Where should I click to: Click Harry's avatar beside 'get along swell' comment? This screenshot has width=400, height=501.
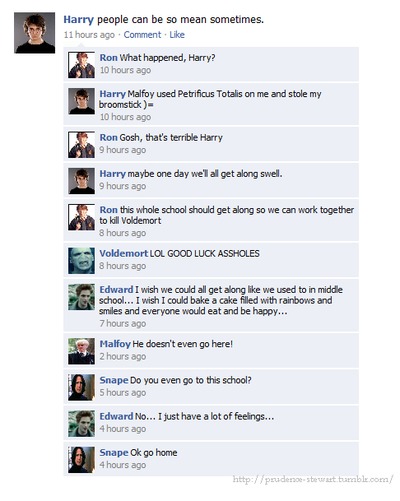coord(81,181)
